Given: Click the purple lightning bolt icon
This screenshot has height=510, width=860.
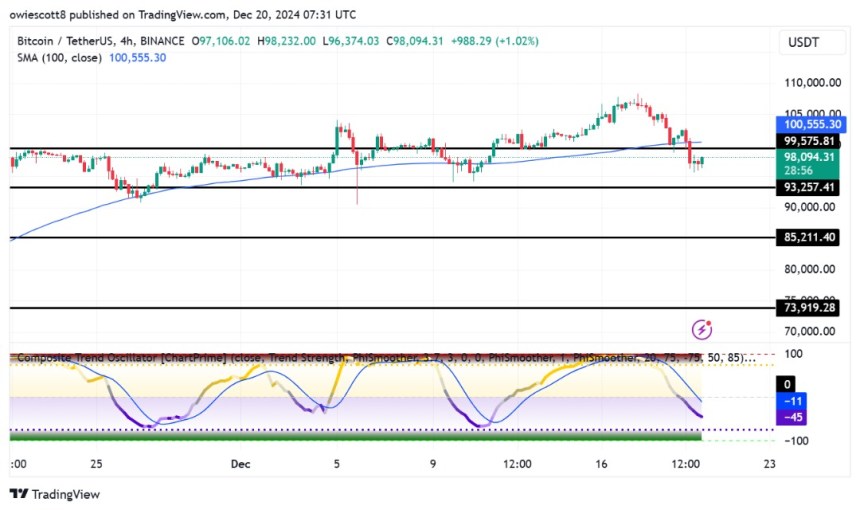Looking at the screenshot, I should pos(702,329).
